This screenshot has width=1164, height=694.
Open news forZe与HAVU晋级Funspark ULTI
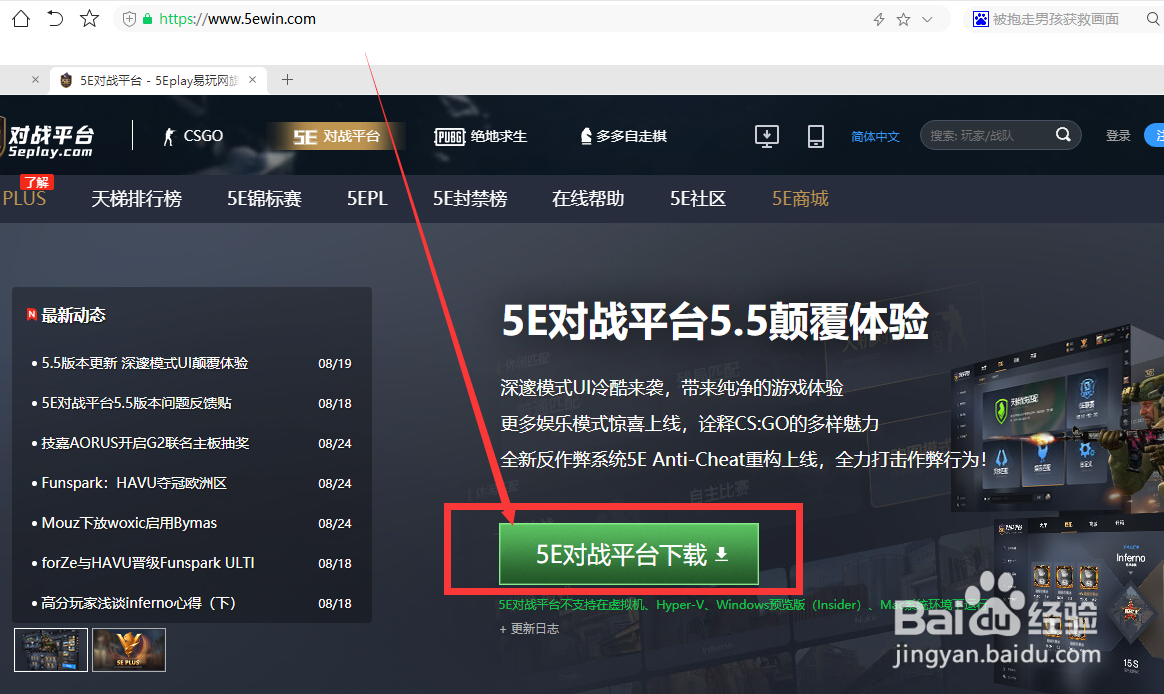(x=148, y=563)
